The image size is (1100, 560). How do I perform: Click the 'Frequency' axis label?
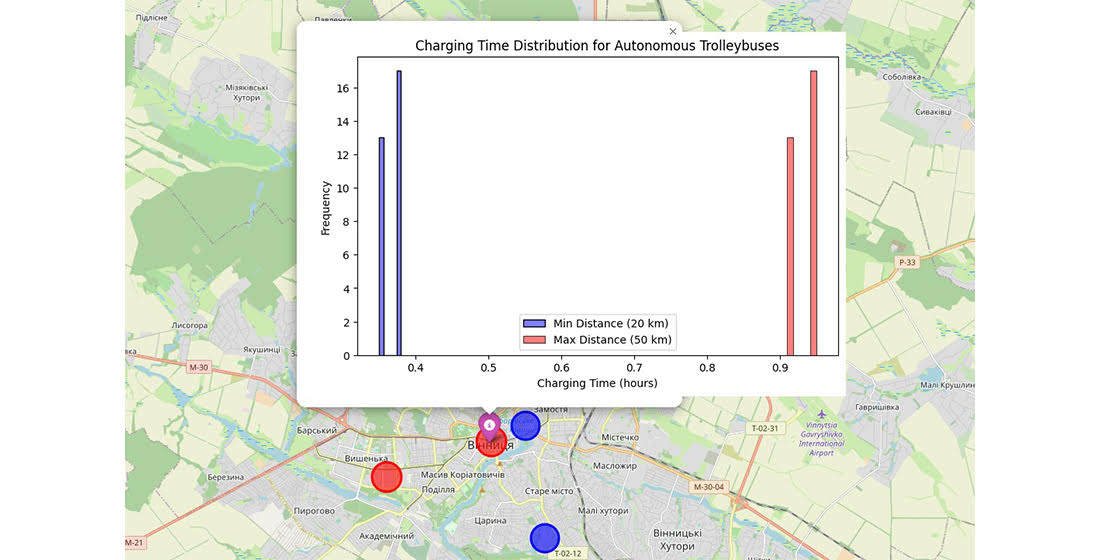pyautogui.click(x=326, y=208)
